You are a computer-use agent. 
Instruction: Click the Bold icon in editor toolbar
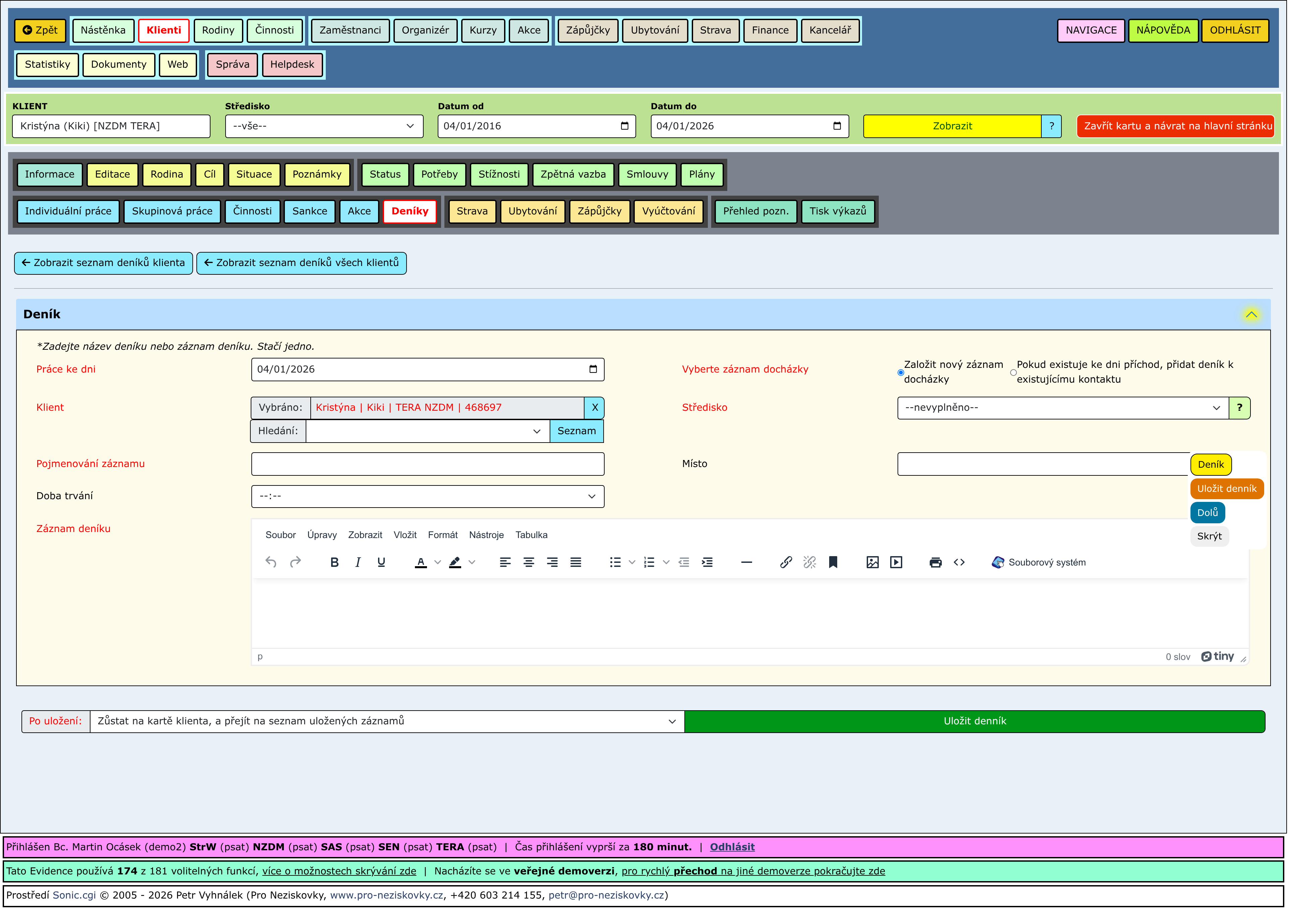tap(334, 562)
